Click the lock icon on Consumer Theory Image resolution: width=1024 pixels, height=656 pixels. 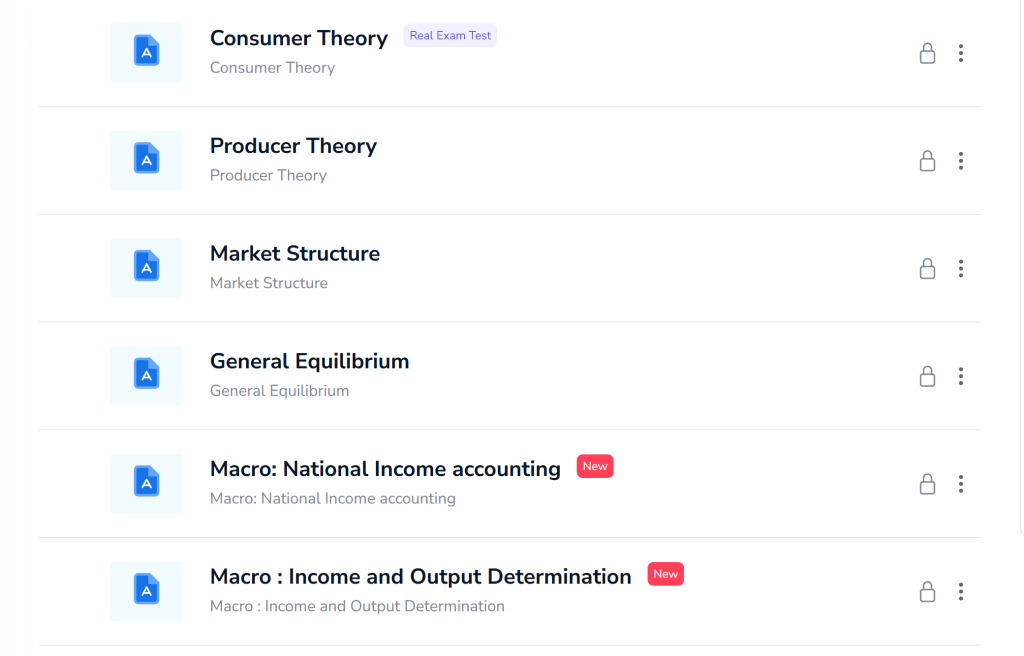coord(927,53)
